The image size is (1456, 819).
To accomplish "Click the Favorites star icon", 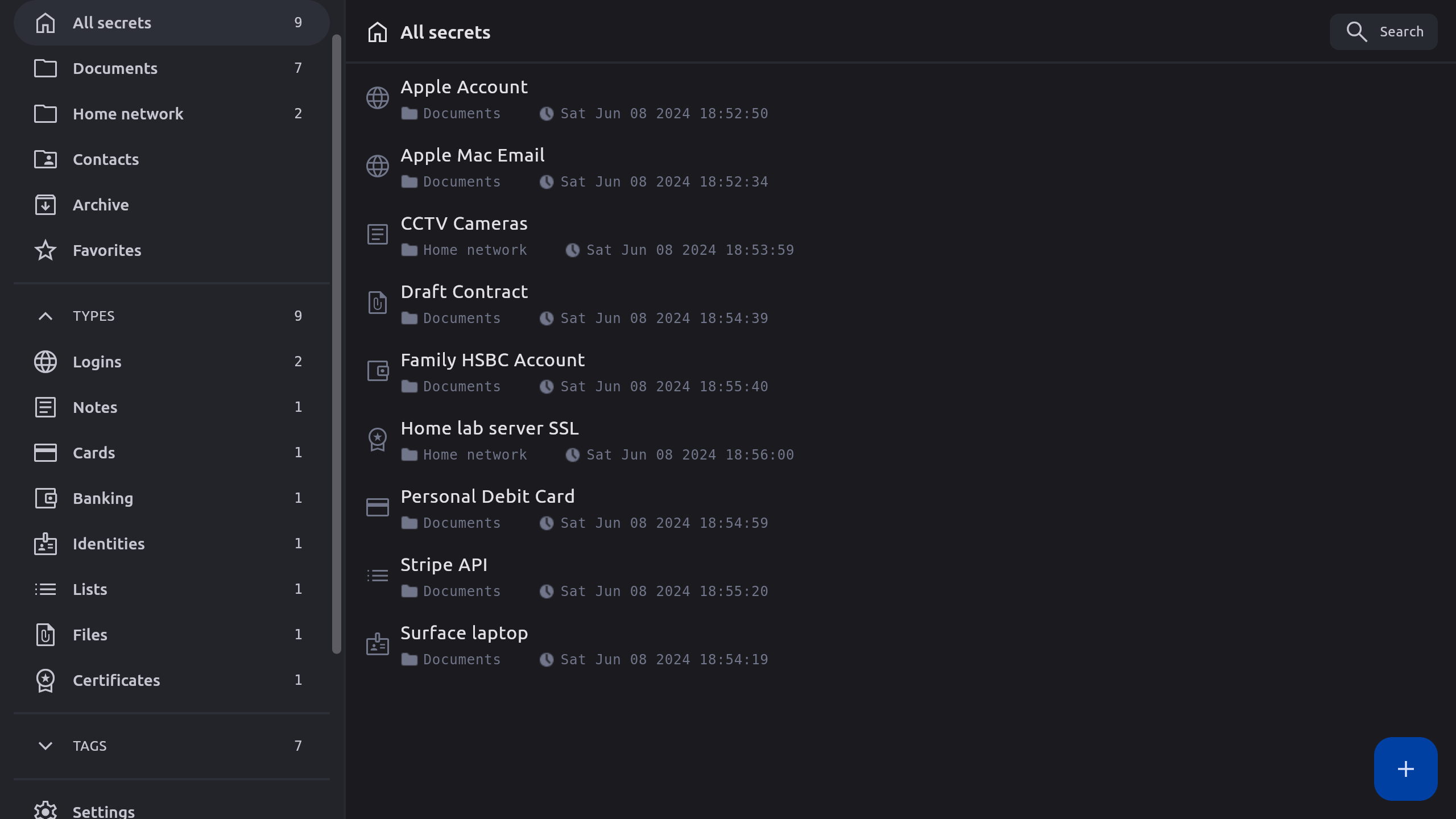I will pyautogui.click(x=45, y=250).
